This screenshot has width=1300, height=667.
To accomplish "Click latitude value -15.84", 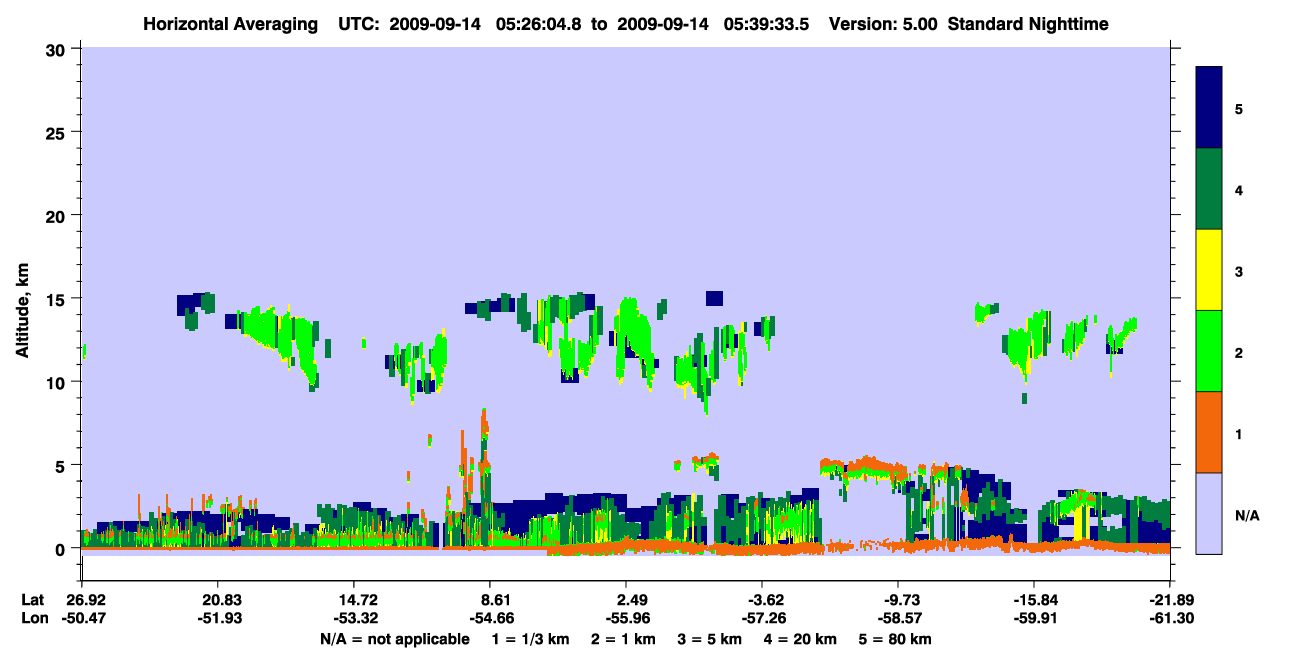I will click(x=1033, y=599).
